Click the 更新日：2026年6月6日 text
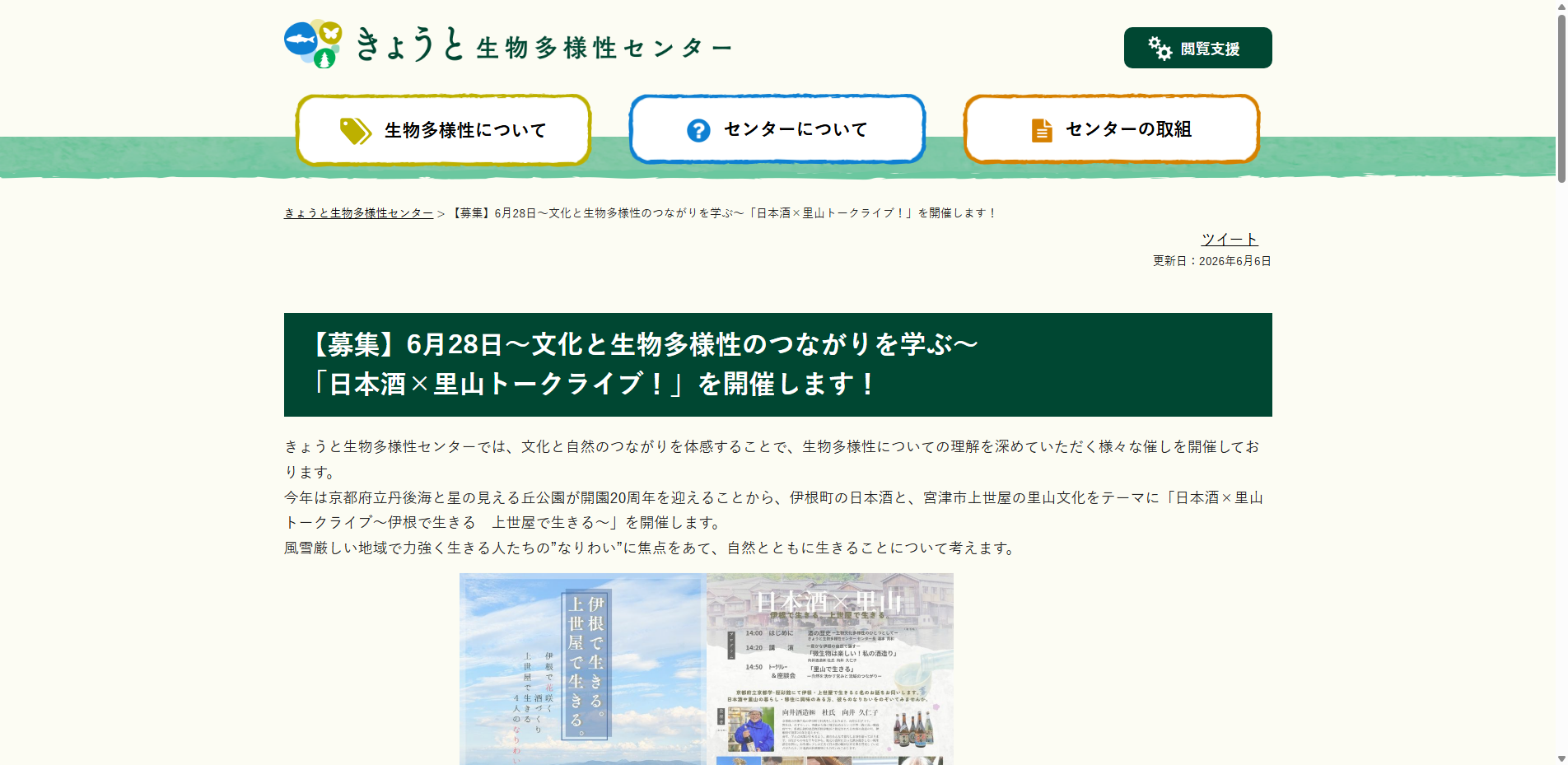Screen dimensions: 1568x765 click(x=1212, y=261)
